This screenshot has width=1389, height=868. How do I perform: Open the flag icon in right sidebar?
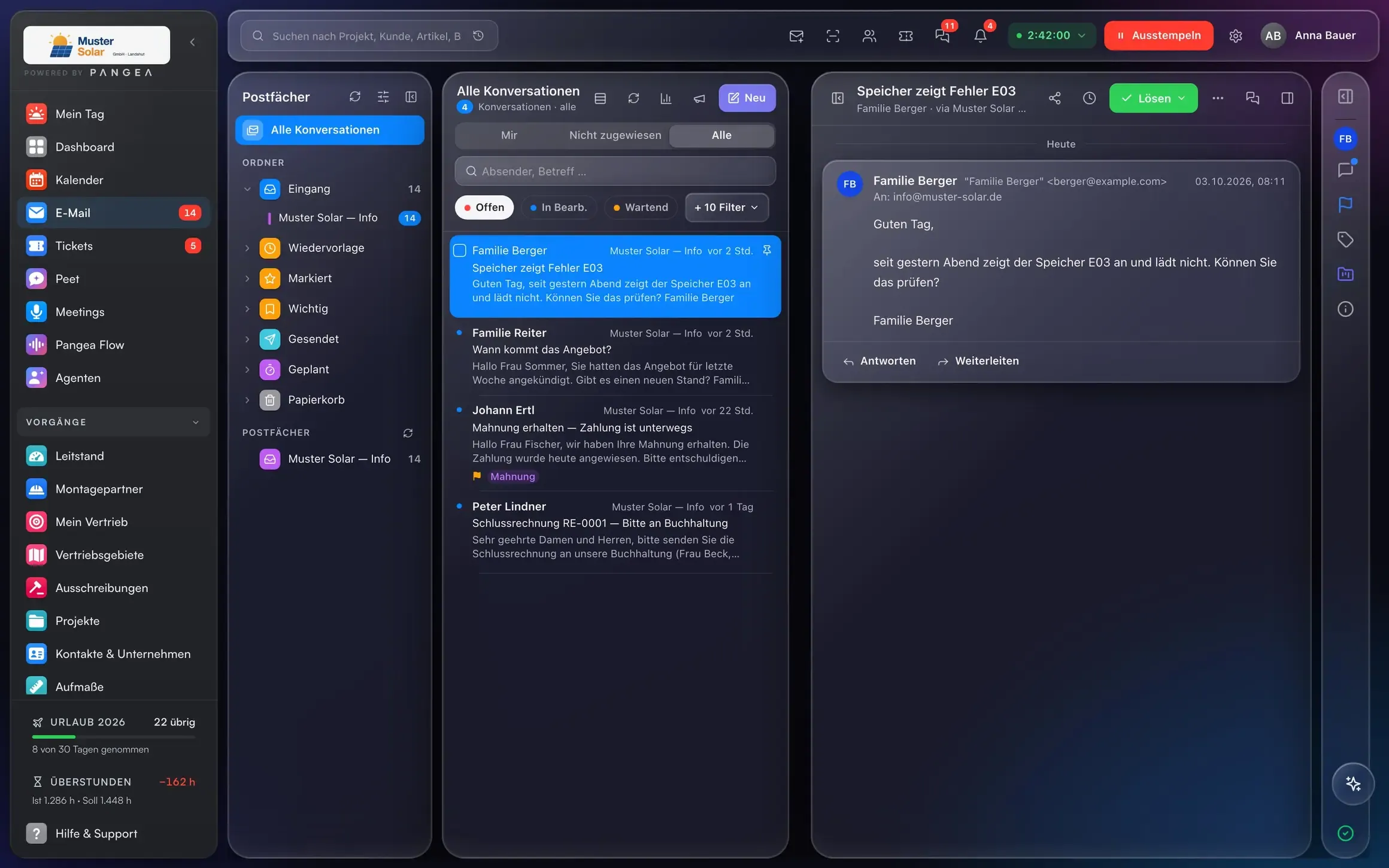click(x=1345, y=205)
